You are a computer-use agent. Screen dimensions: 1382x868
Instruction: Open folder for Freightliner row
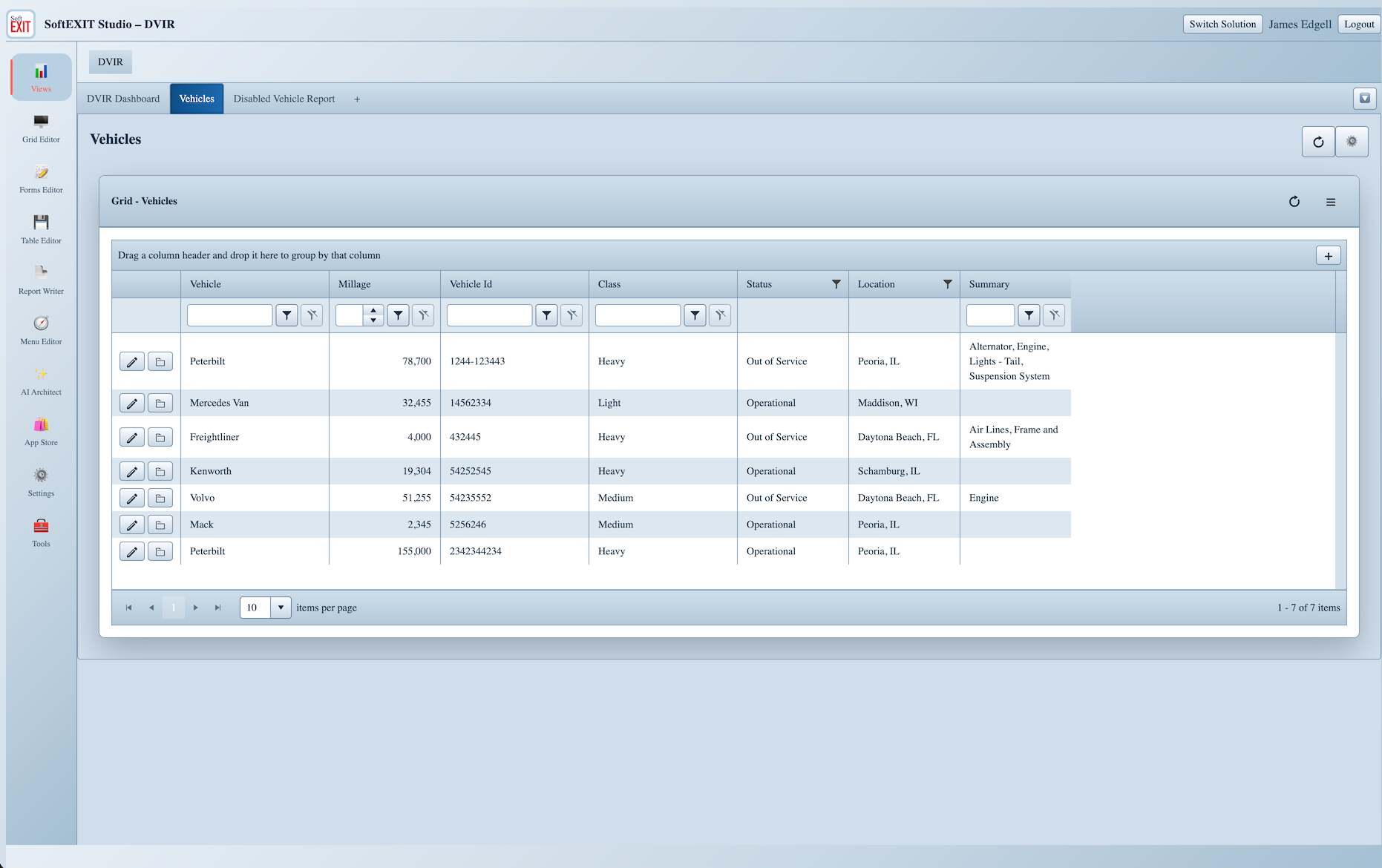160,438
